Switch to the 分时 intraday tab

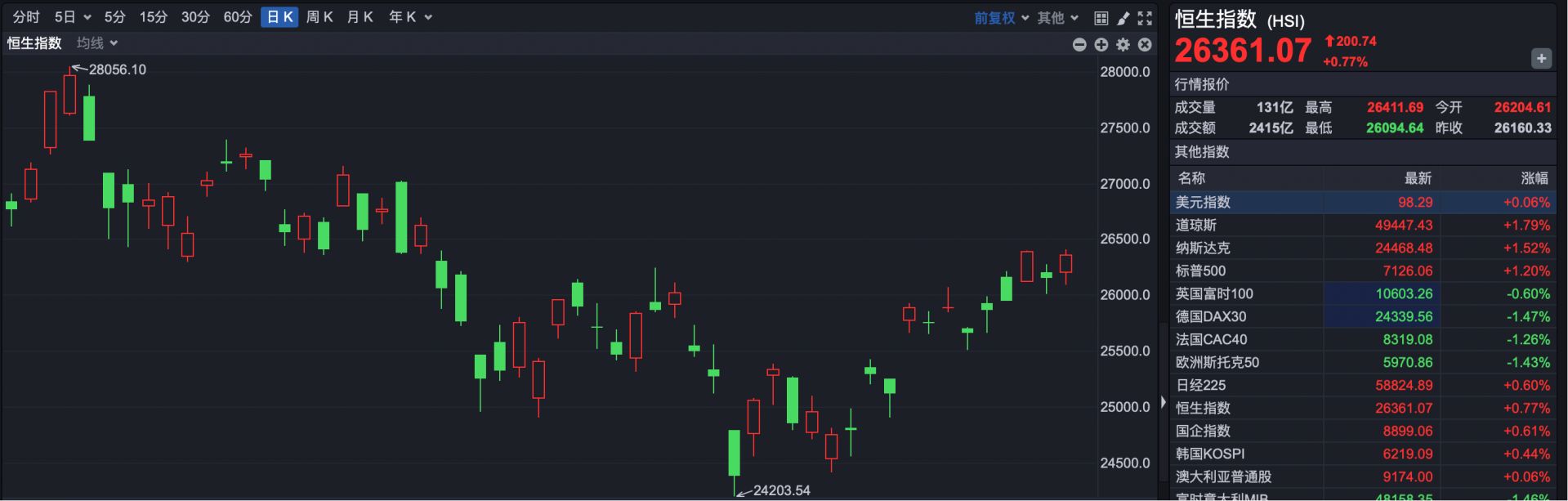[x=26, y=17]
